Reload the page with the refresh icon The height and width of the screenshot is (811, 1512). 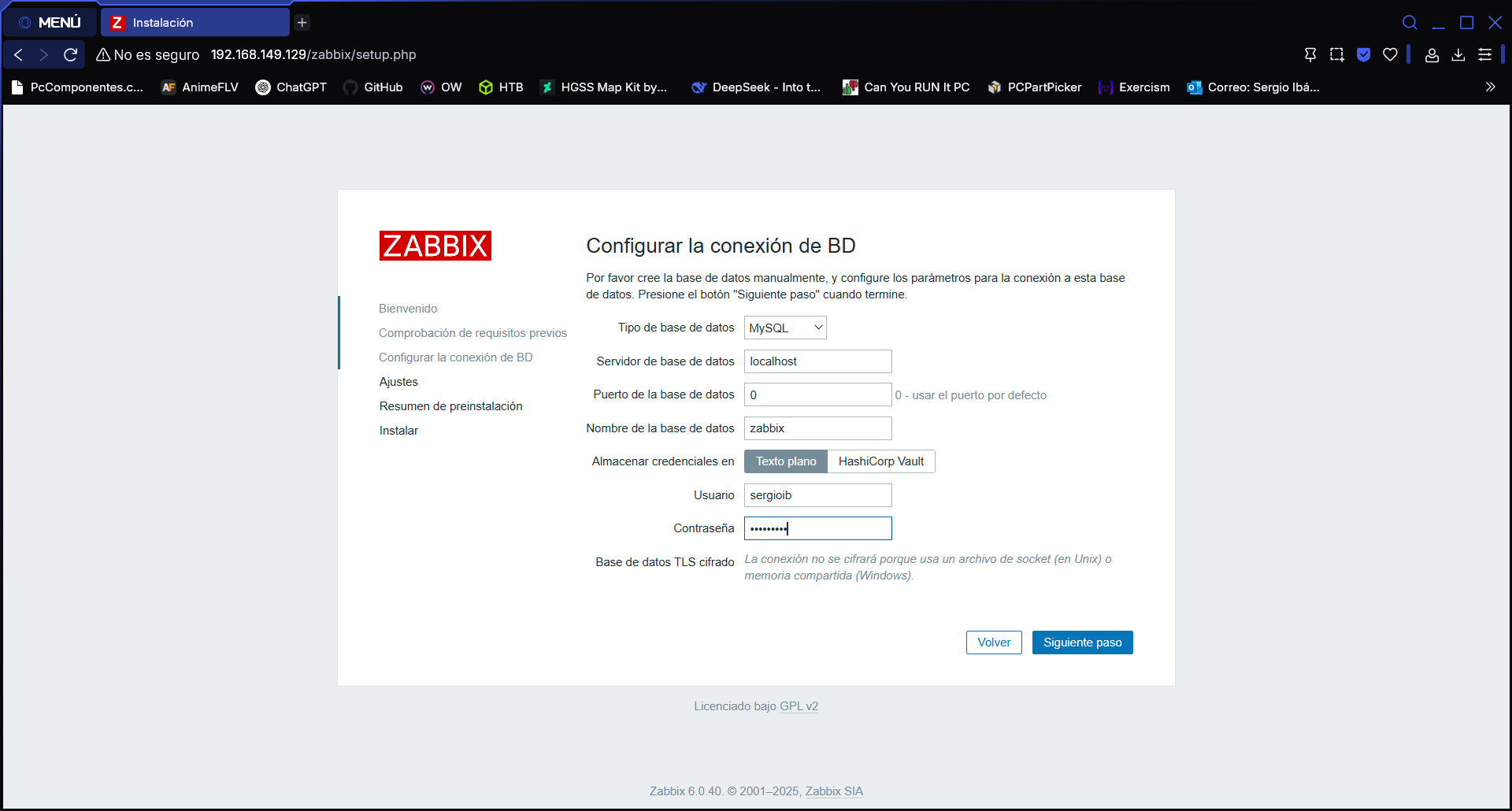(x=70, y=54)
